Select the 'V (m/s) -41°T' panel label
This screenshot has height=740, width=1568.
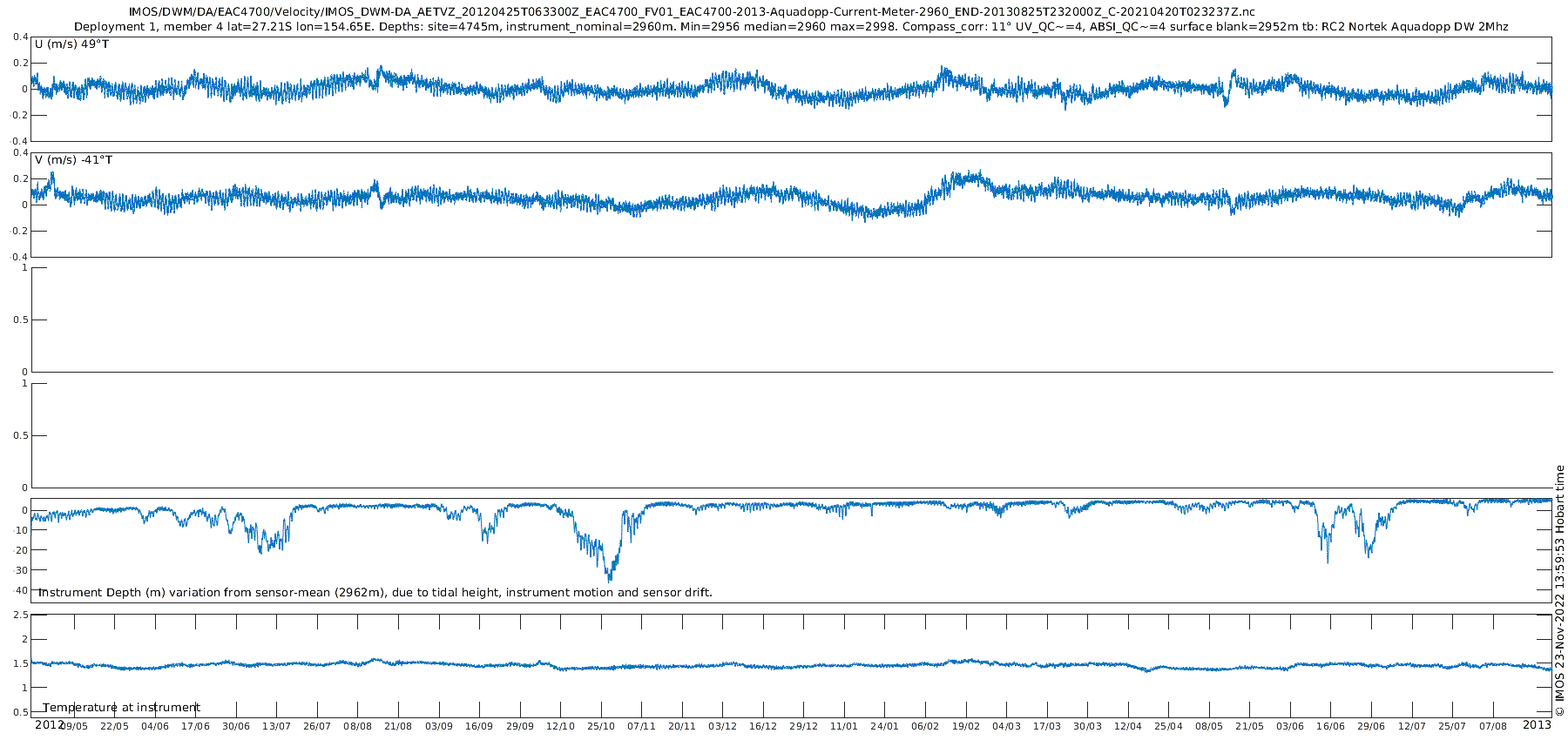(73, 160)
